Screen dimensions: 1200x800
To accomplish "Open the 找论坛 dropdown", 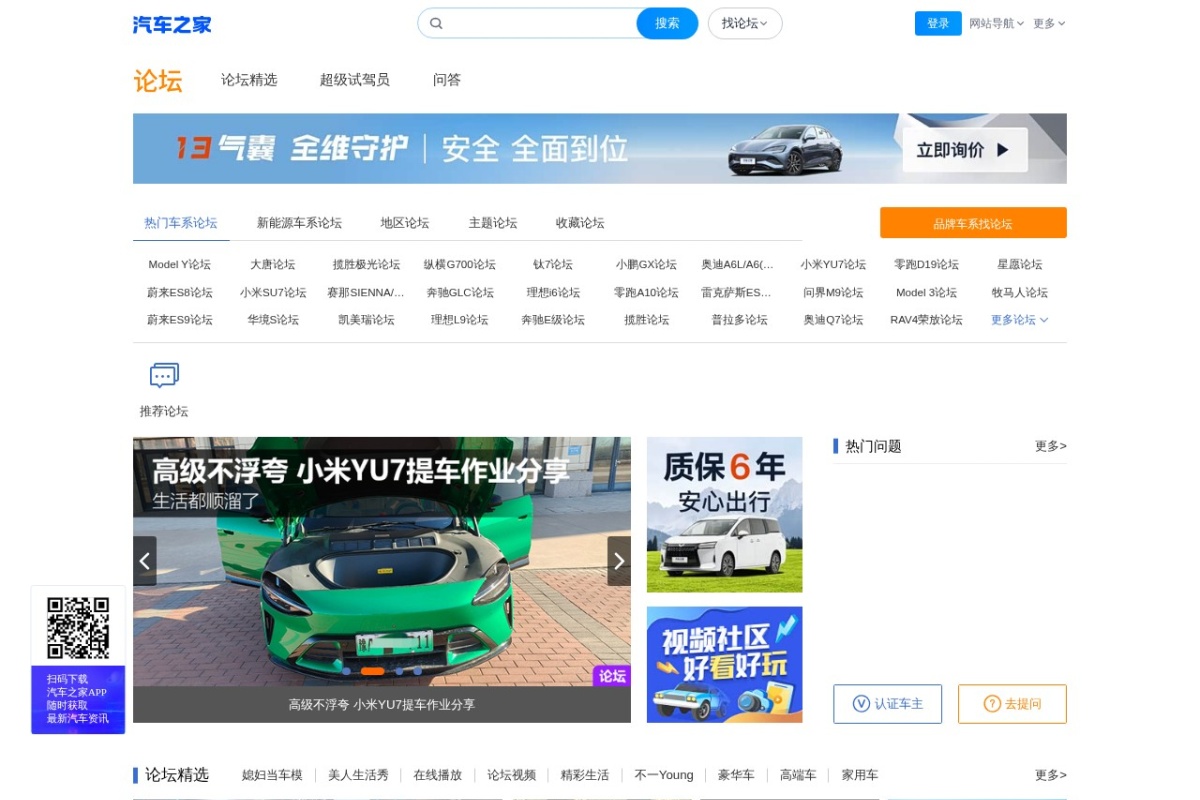I will click(x=745, y=23).
